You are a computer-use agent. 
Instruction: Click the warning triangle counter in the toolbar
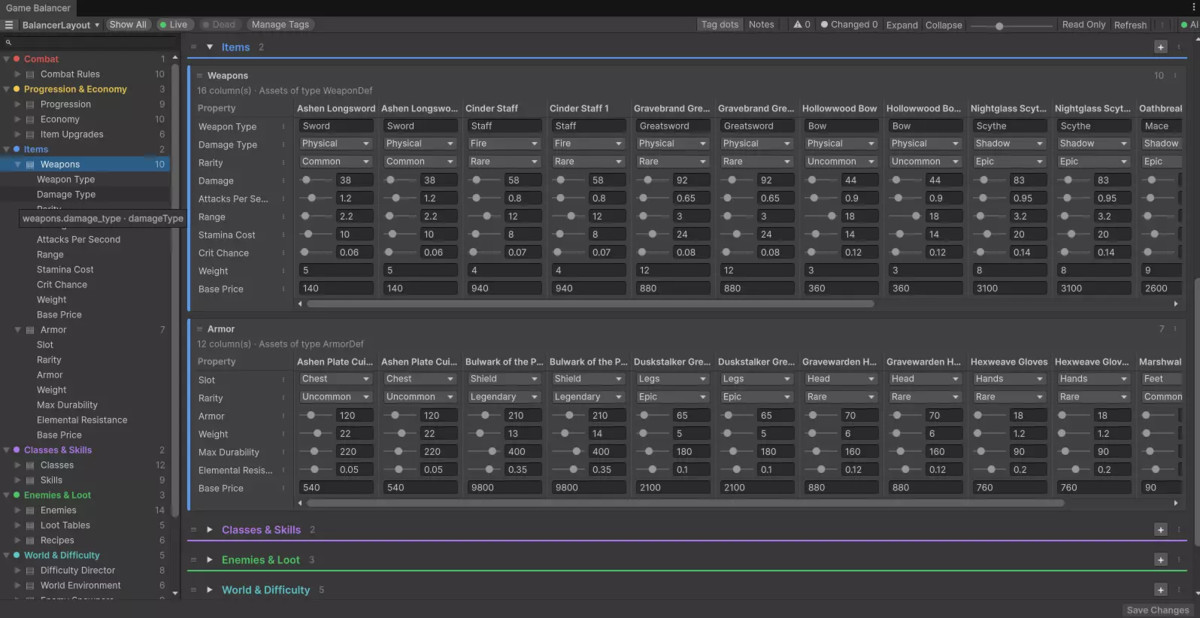(x=802, y=25)
